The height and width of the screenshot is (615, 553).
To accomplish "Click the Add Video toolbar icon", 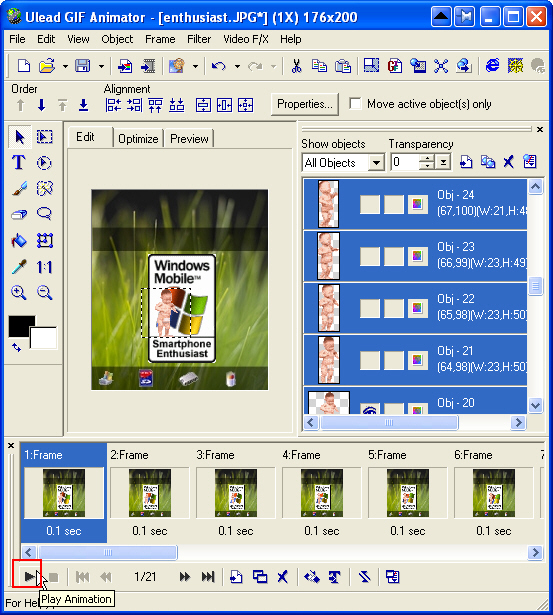I will tap(148, 66).
